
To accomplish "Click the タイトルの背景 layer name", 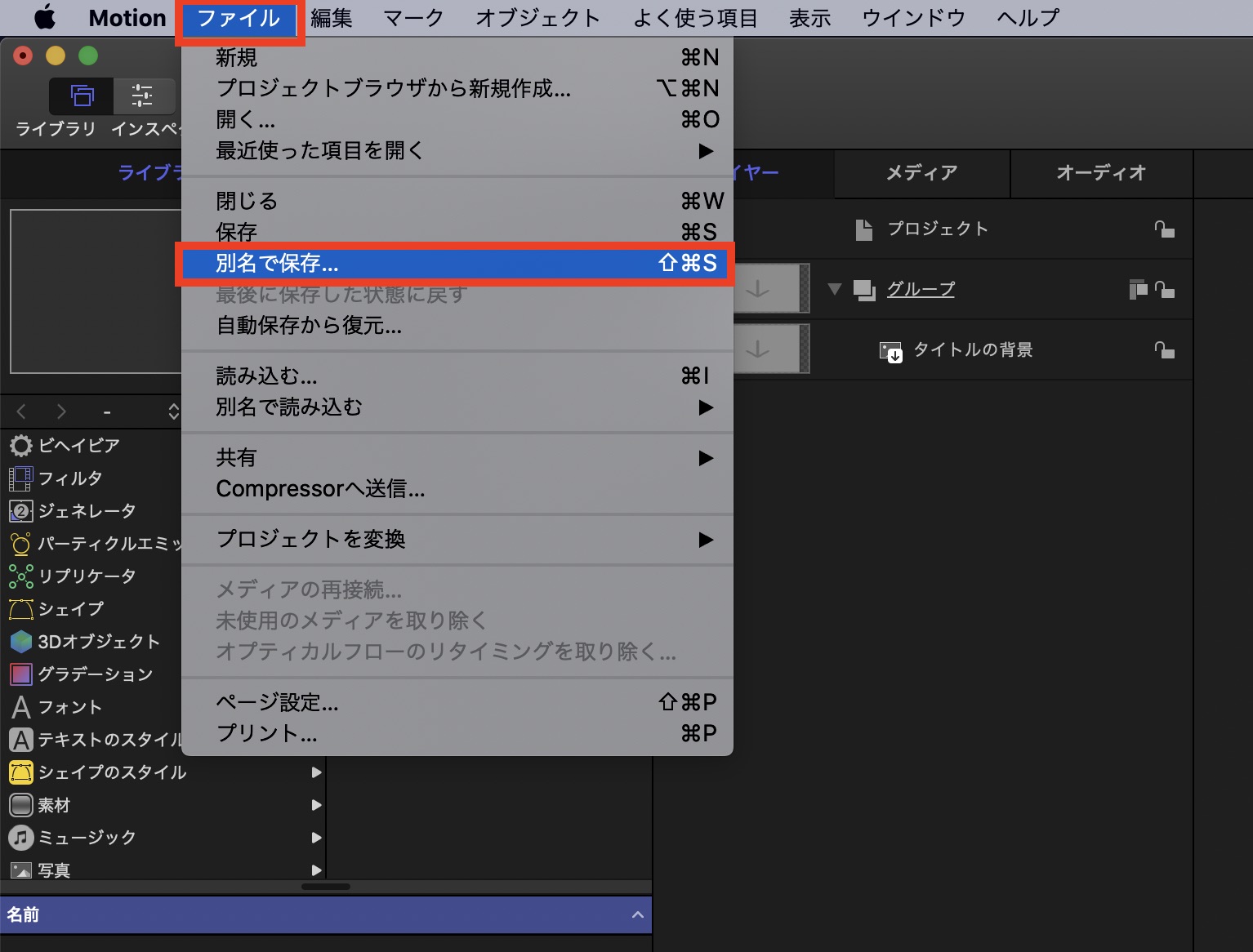I will [973, 350].
